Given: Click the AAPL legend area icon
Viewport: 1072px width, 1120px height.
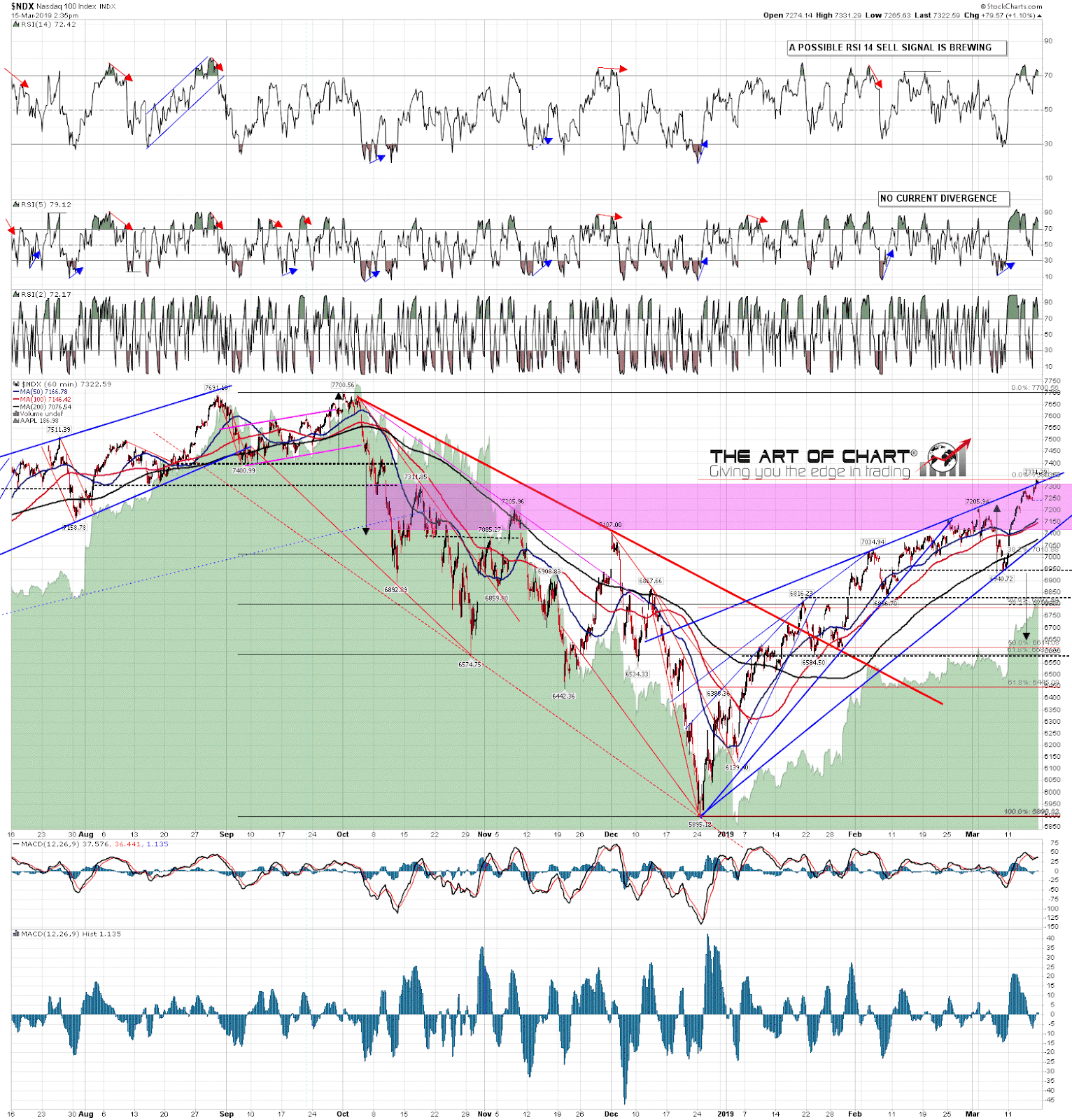Looking at the screenshot, I should click(x=15, y=421).
